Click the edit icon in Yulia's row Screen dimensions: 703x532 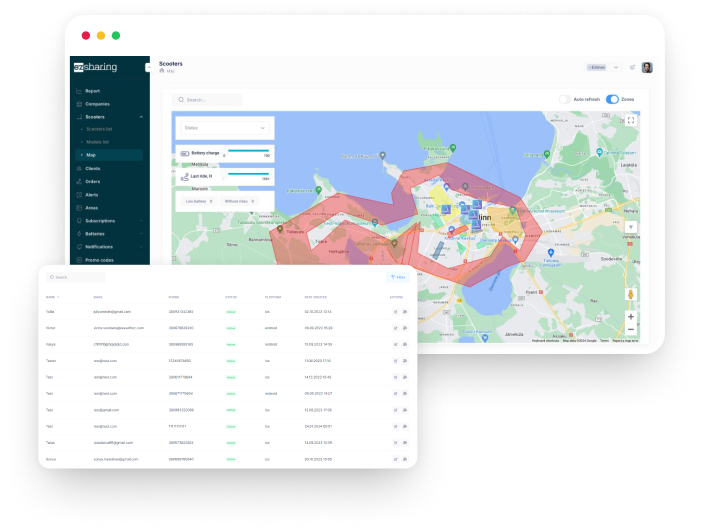(395, 311)
